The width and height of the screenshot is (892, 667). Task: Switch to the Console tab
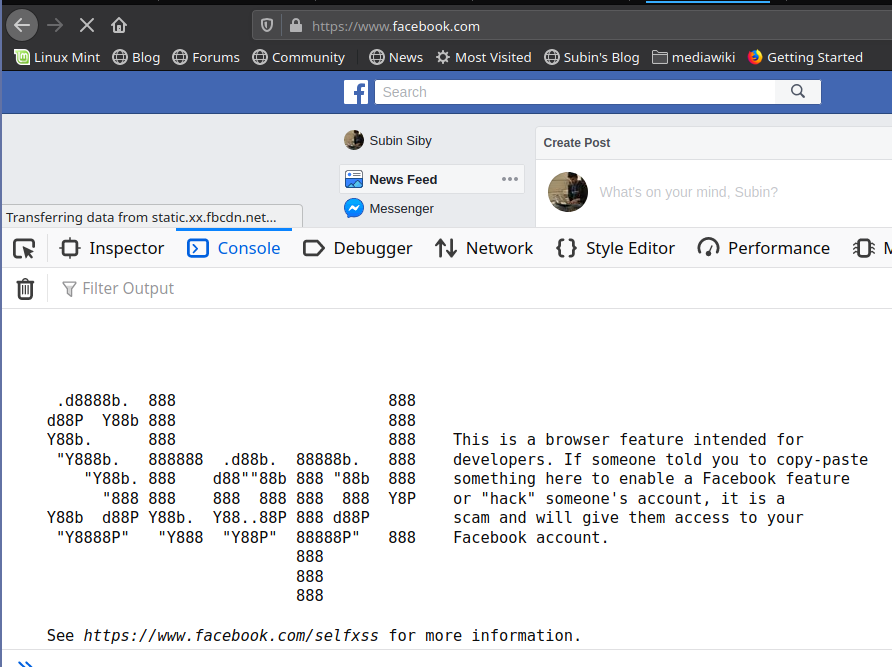tap(234, 248)
